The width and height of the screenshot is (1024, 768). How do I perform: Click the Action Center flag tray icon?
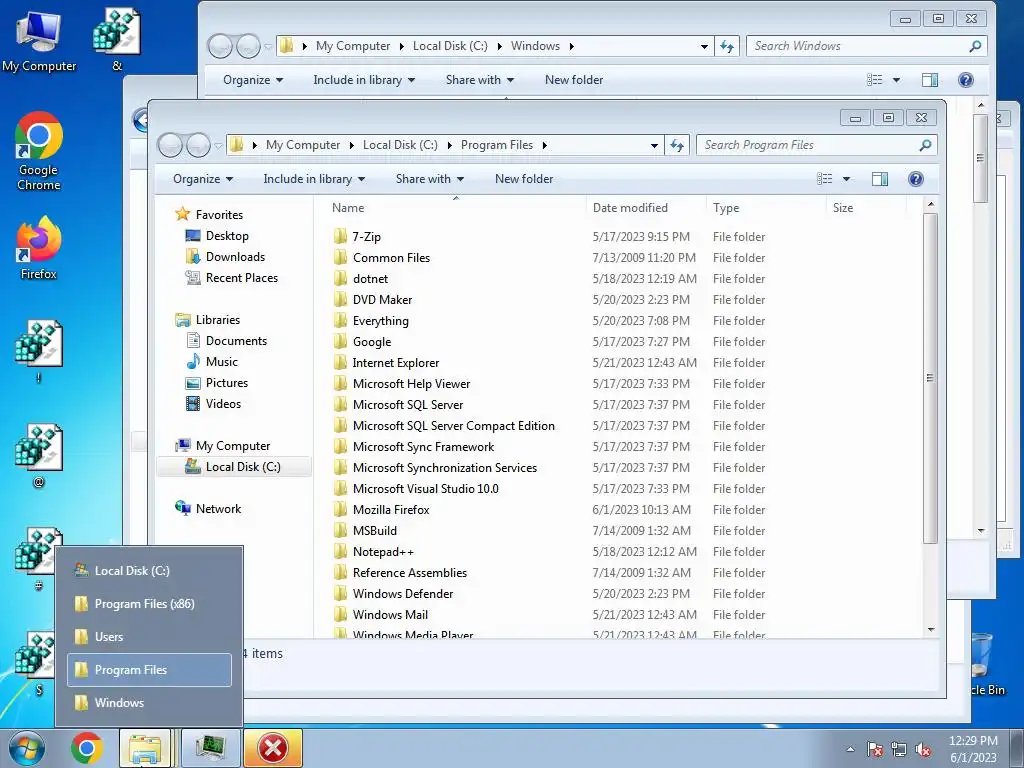click(874, 749)
